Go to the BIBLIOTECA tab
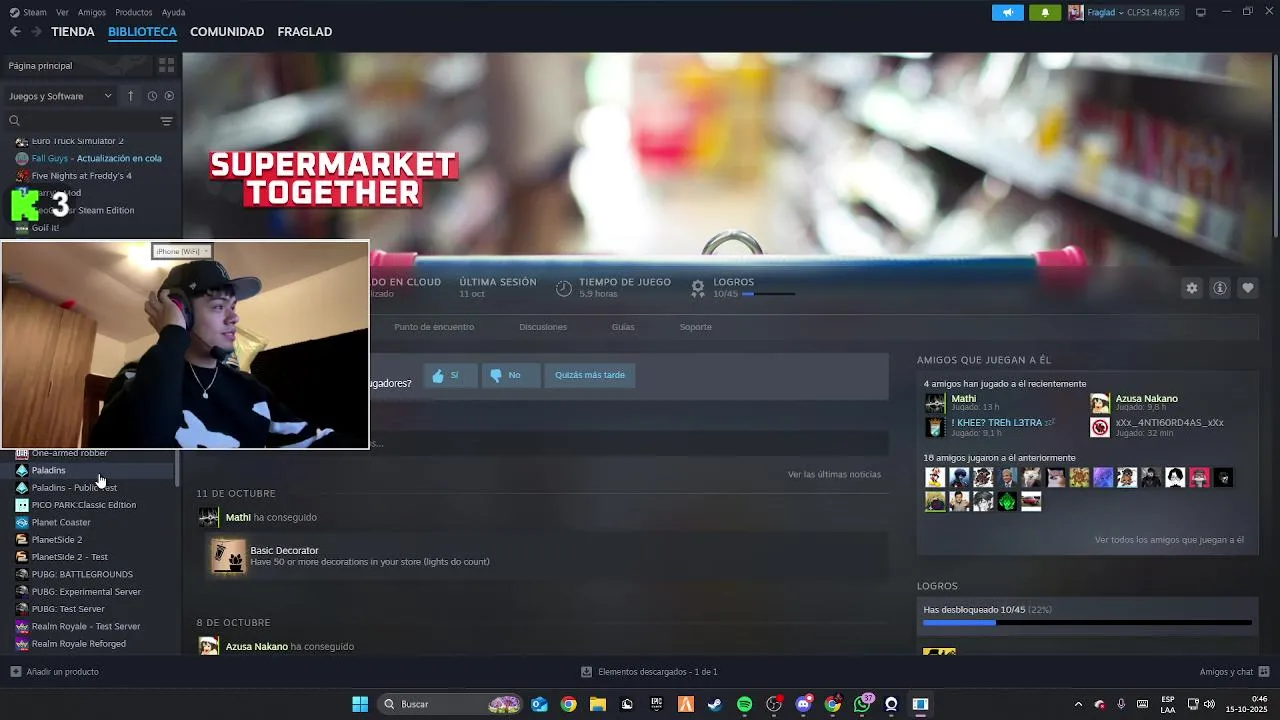 142,32
